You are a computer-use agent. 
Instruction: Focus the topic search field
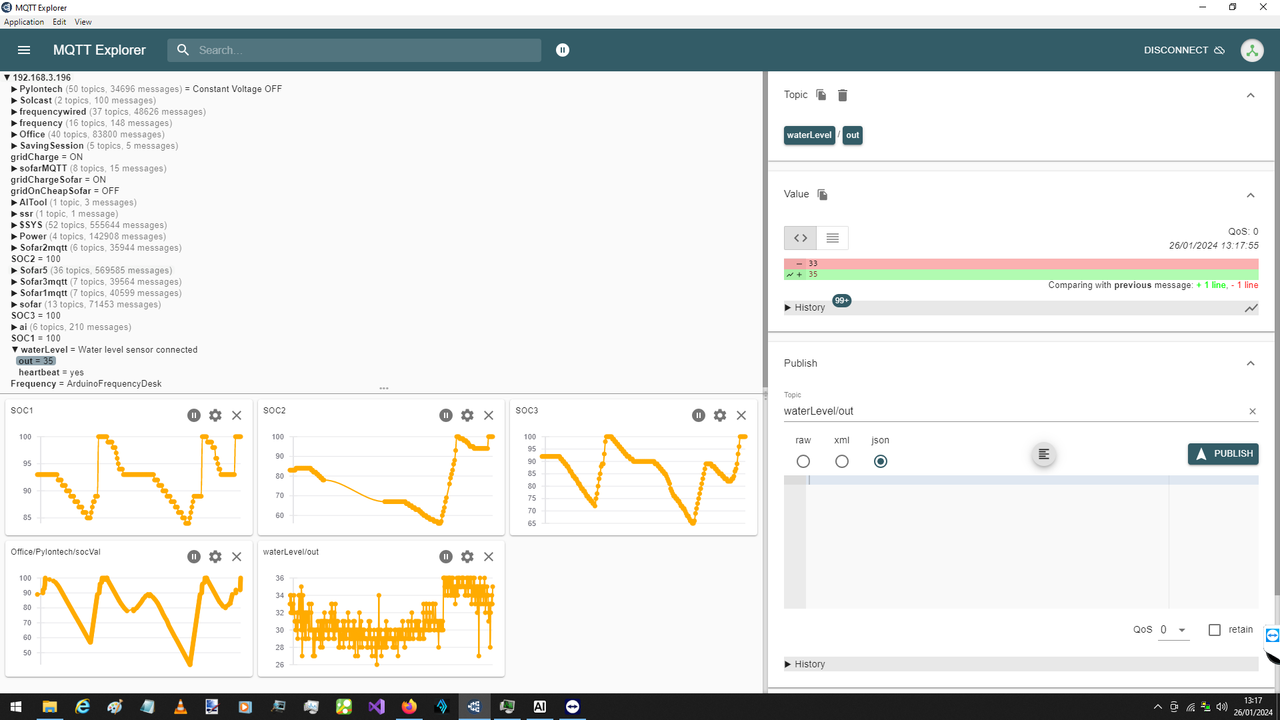click(x=354, y=50)
